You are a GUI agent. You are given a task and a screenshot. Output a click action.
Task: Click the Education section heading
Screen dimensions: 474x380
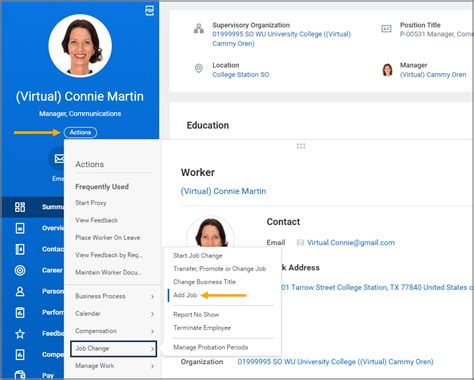pos(208,125)
